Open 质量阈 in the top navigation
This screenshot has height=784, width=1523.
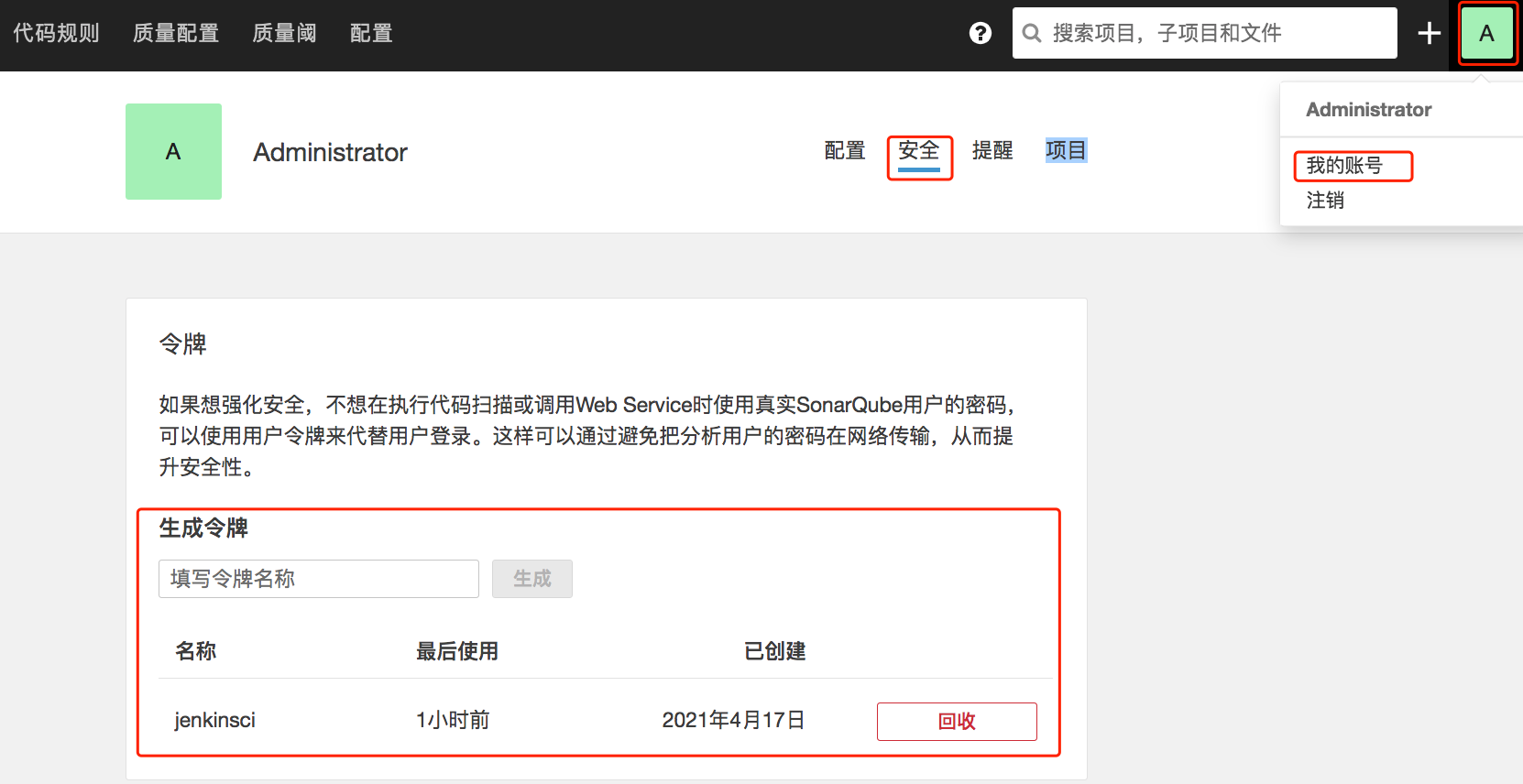click(x=284, y=33)
